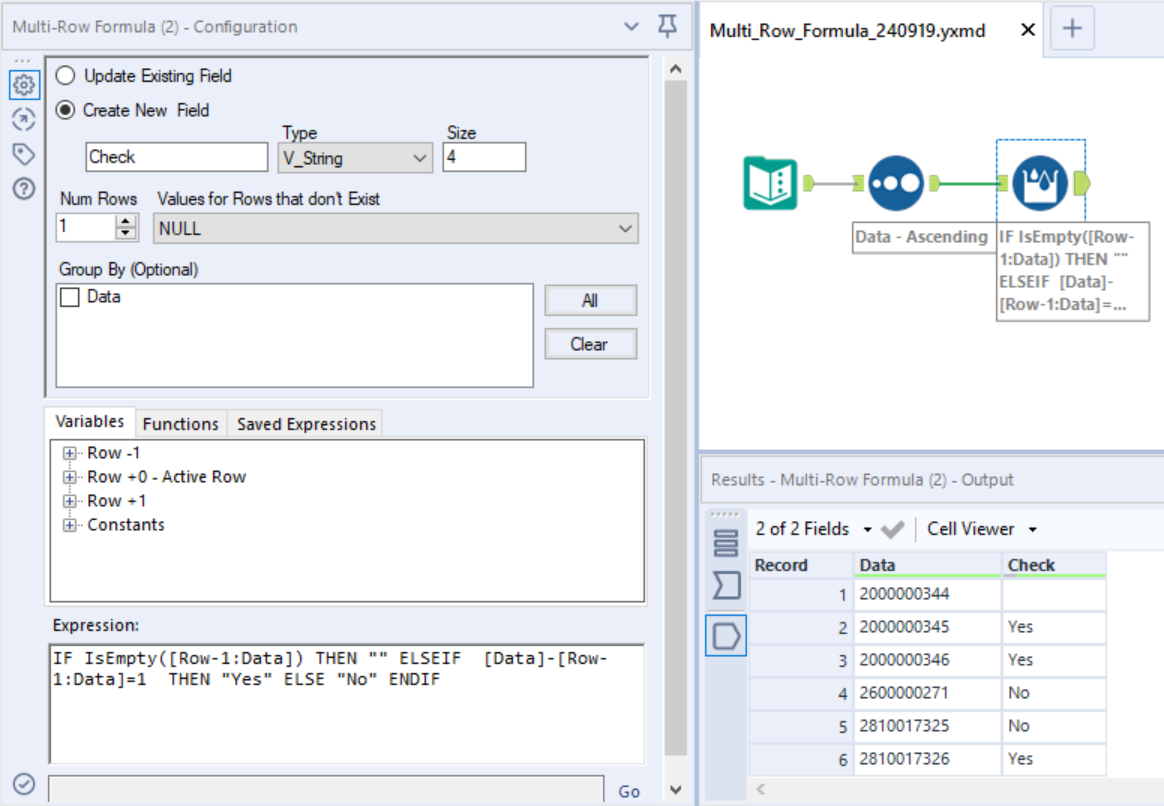Pin the Configuration panel

tap(665, 27)
